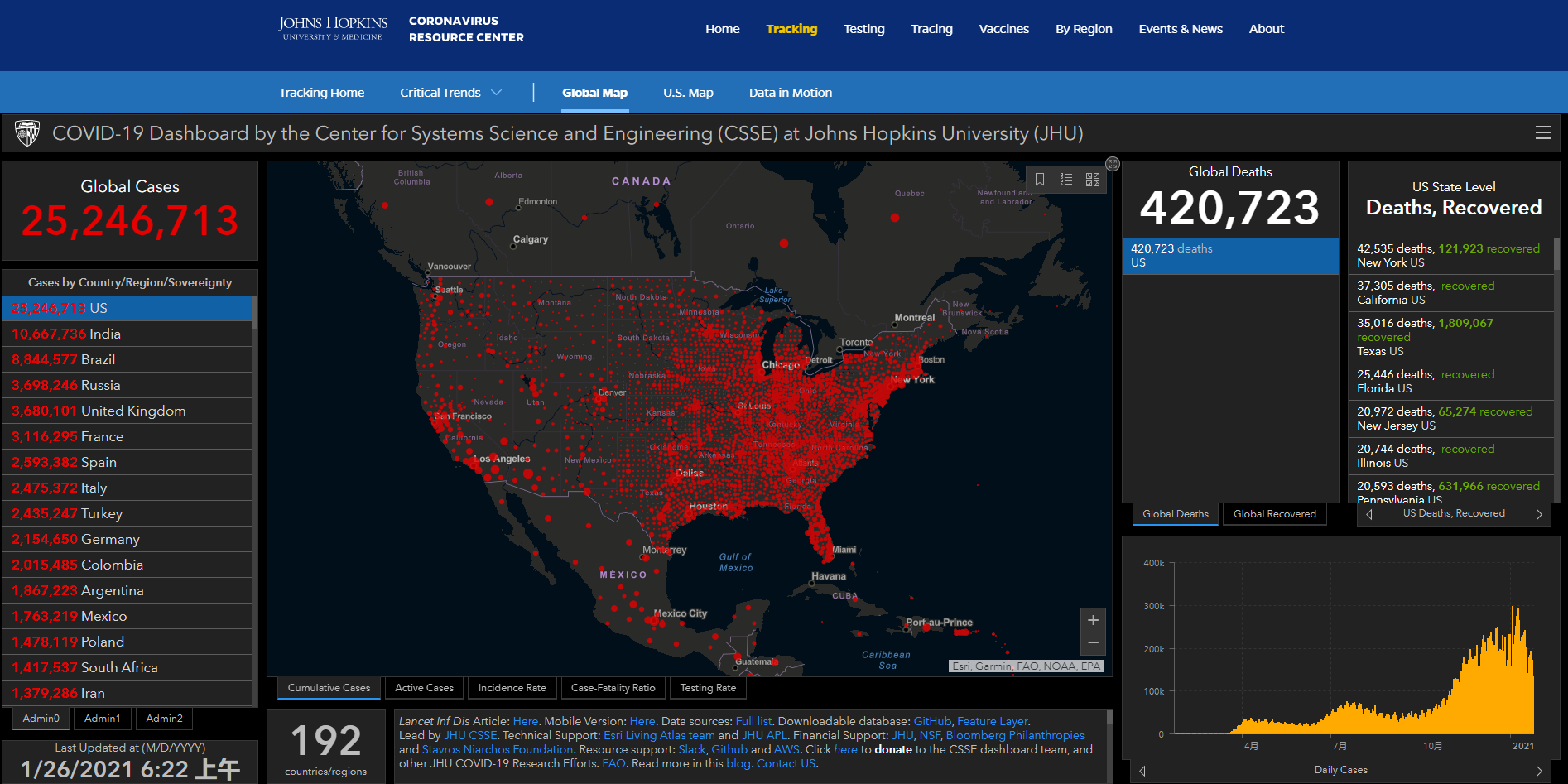Screen dimensions: 1568x784
Task: Select United Kingdom in the cases list
Action: (x=127, y=411)
